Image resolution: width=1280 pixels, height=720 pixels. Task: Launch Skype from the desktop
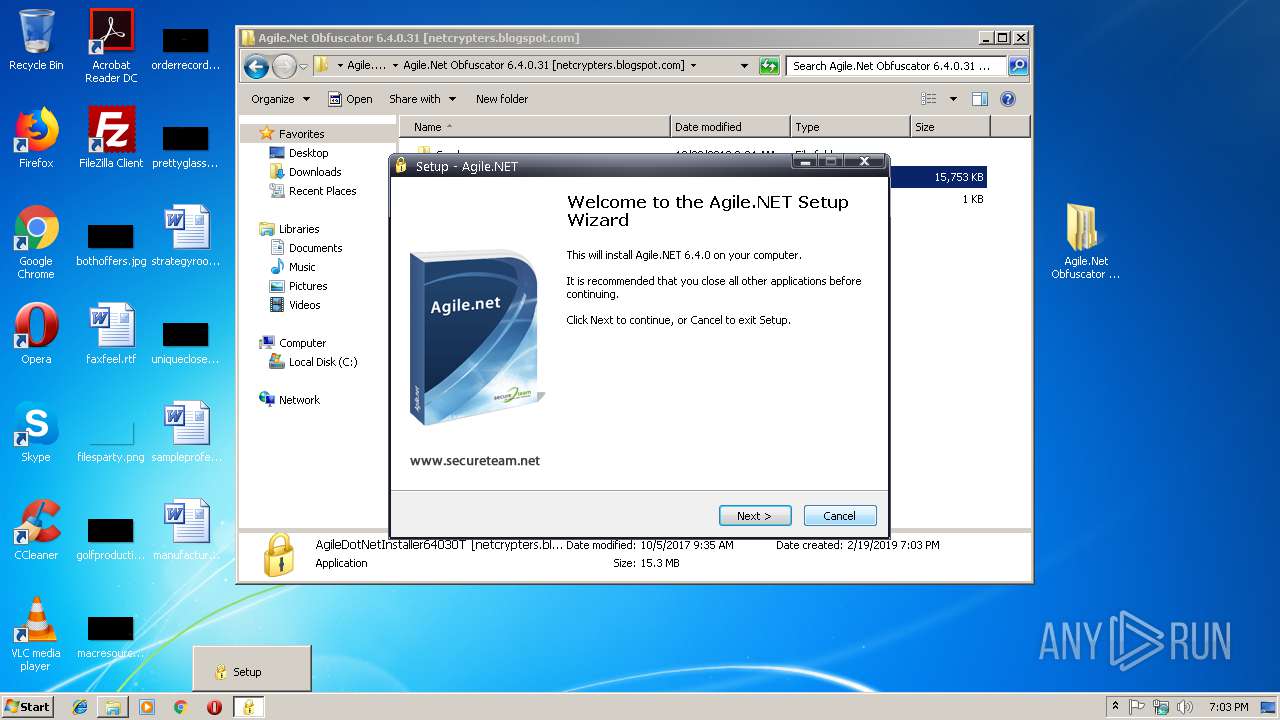click(x=36, y=432)
